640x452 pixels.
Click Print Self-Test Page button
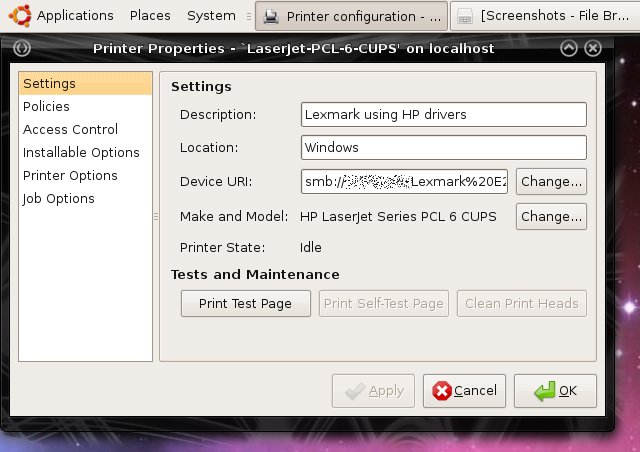click(x=384, y=303)
